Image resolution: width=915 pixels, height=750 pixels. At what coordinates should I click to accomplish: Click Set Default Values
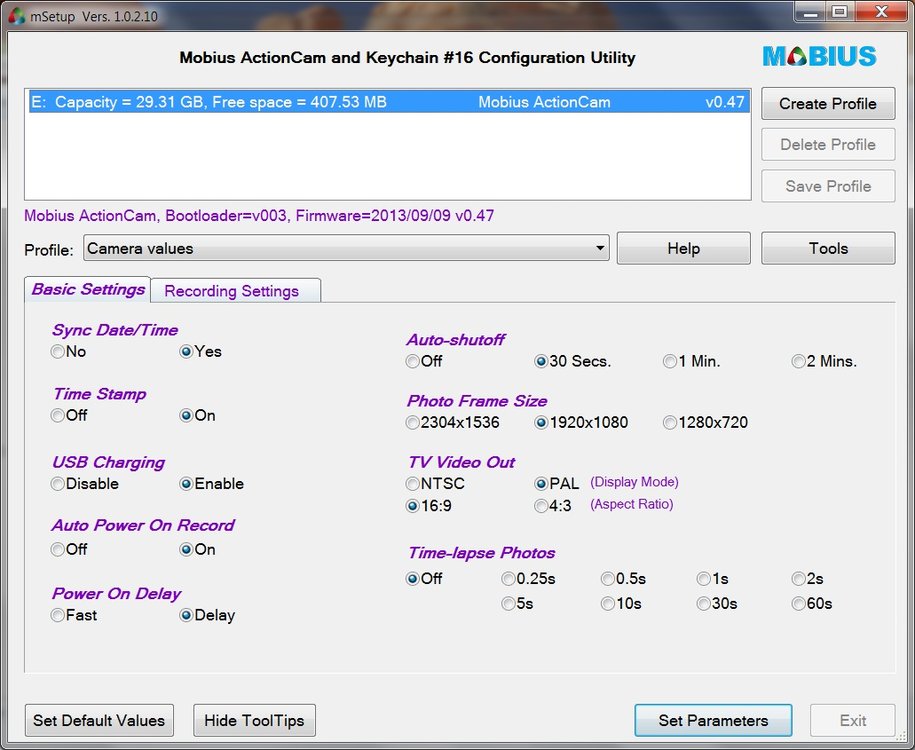(99, 720)
